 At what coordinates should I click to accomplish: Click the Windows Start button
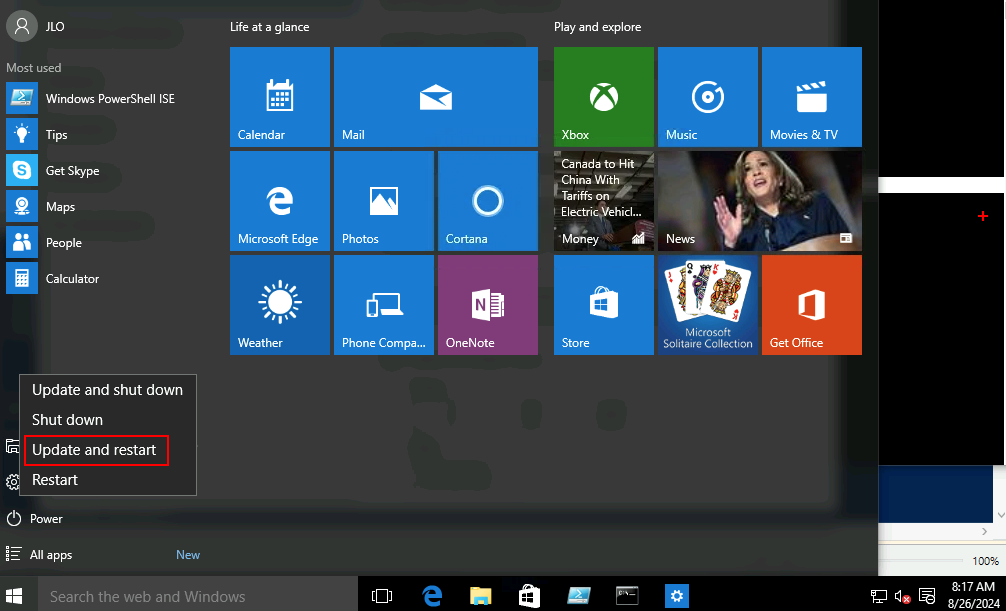tap(14, 596)
